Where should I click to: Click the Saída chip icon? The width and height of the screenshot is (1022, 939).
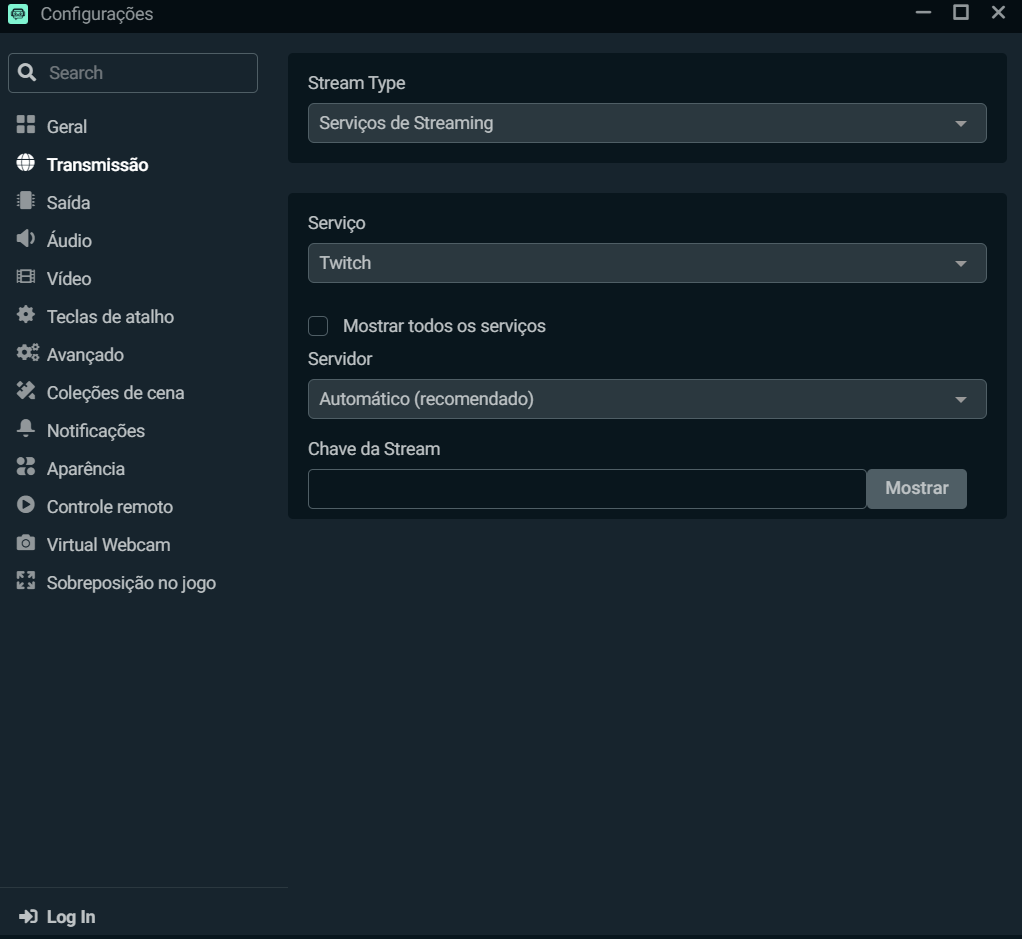coord(25,201)
